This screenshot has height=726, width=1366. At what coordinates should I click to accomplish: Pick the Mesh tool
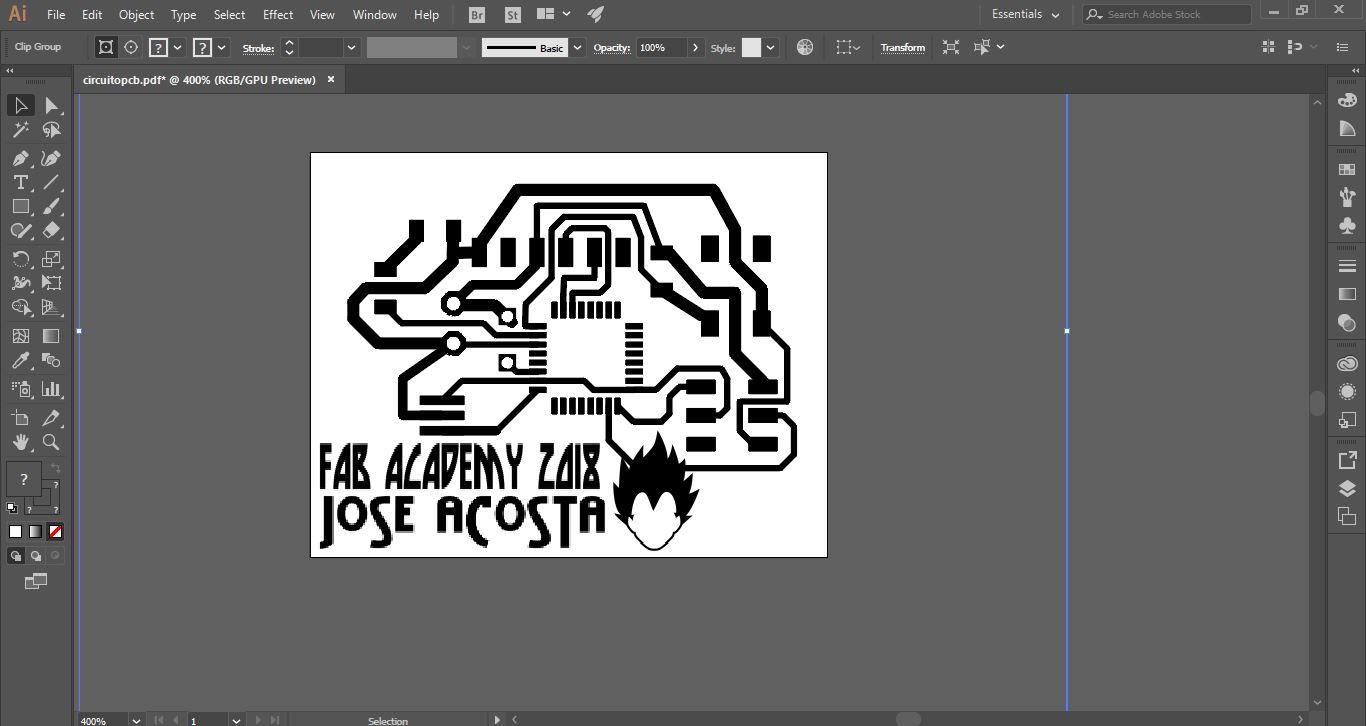coord(20,336)
